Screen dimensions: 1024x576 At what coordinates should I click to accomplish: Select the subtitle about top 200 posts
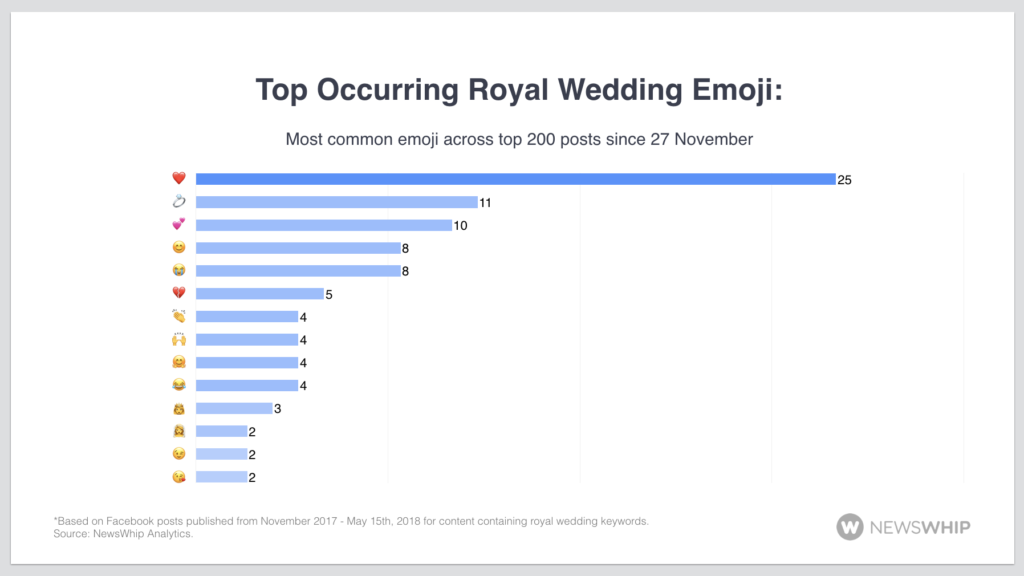pyautogui.click(x=519, y=139)
